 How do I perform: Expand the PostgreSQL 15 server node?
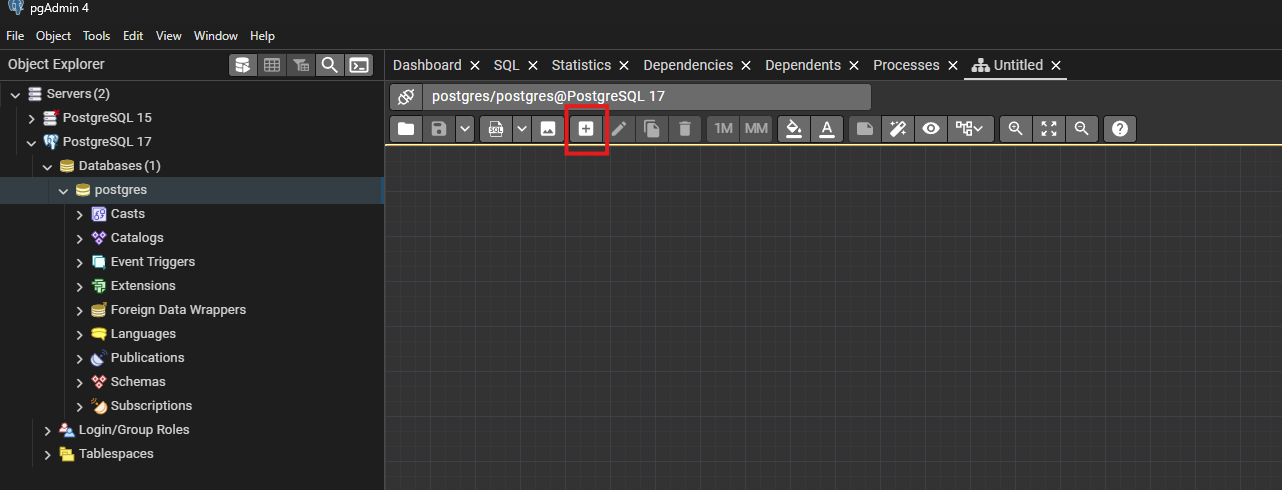[32, 118]
